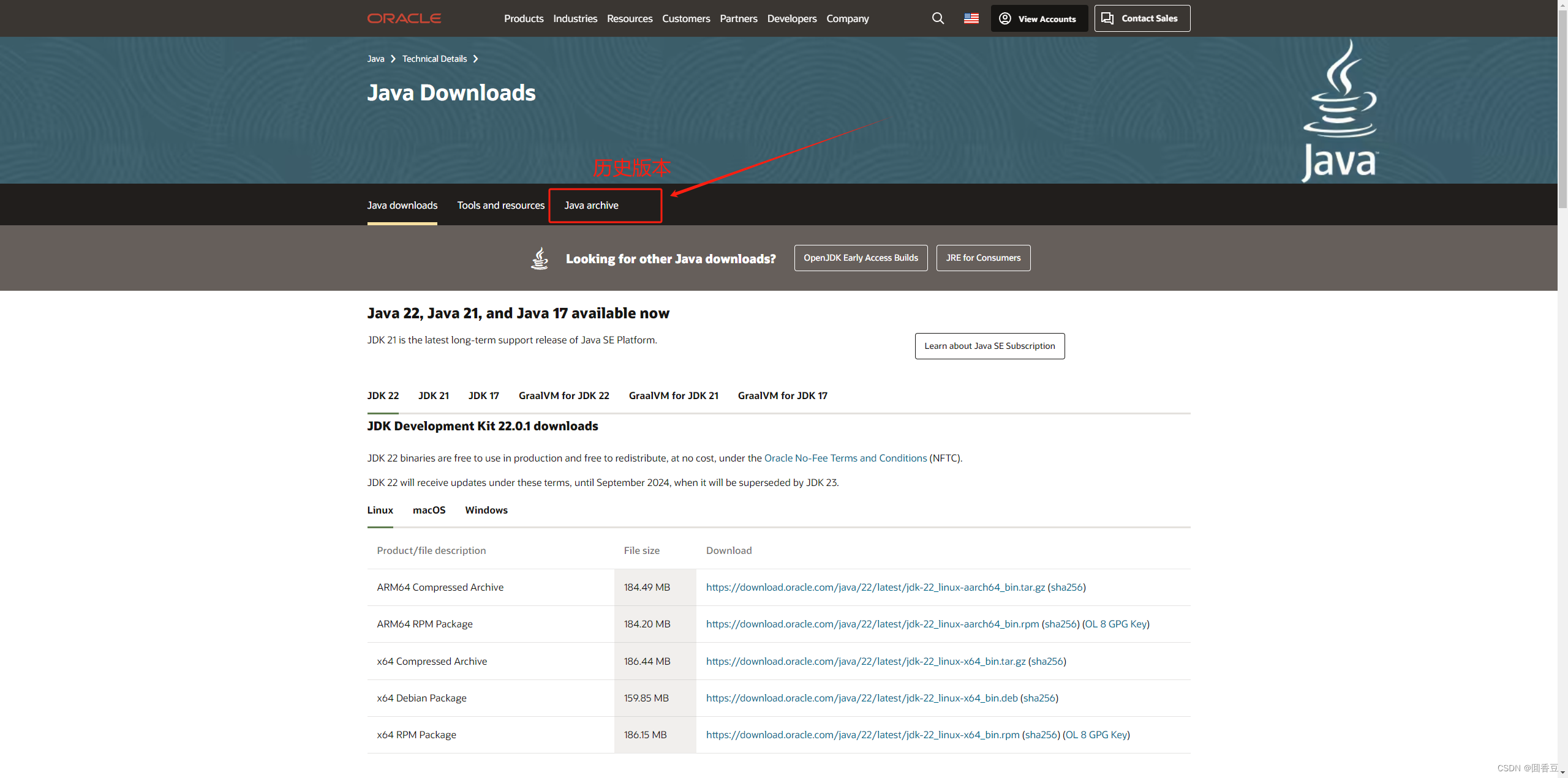Image resolution: width=1568 pixels, height=778 pixels.
Task: Open the Company dropdown menu
Action: 847,18
